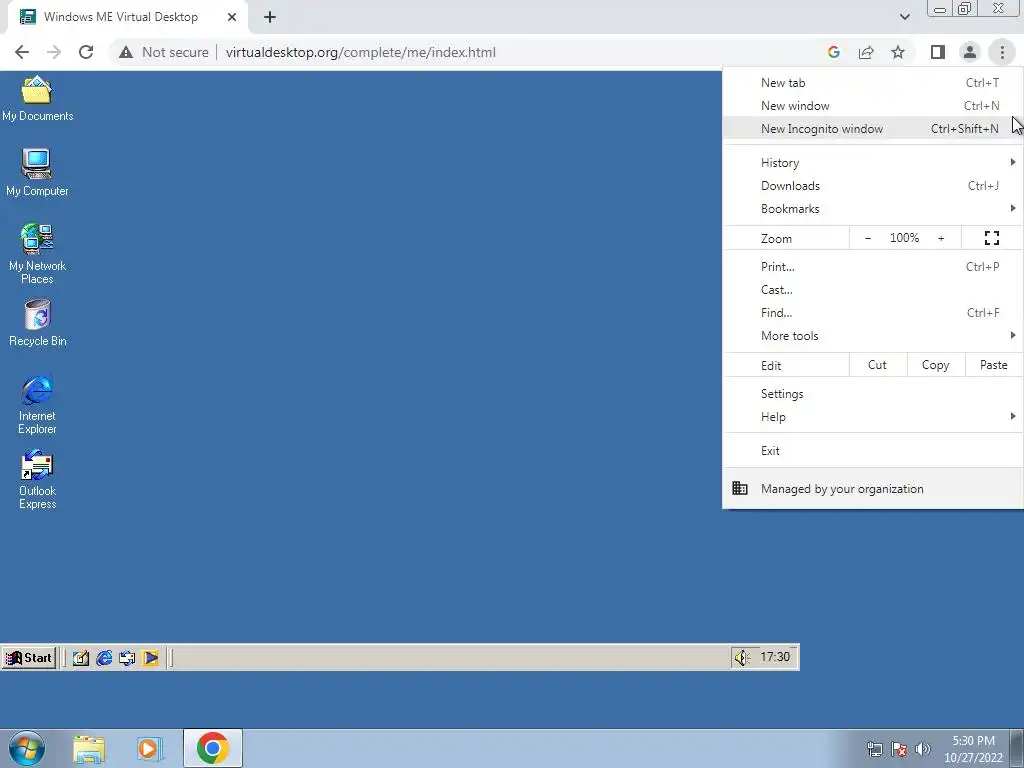The width and height of the screenshot is (1024, 768).
Task: Choose Find... from the menu
Action: [x=872, y=313]
